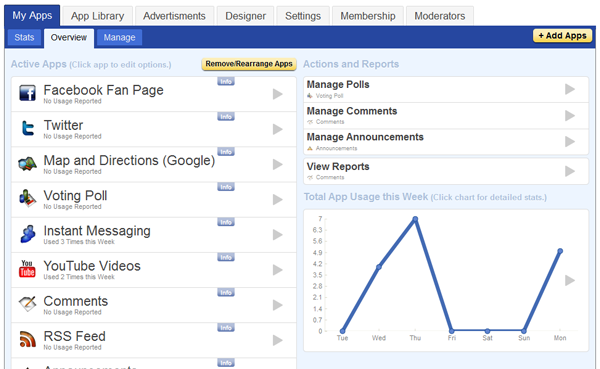Expand the Manage Polls arrow
The height and width of the screenshot is (369, 600).
point(570,89)
